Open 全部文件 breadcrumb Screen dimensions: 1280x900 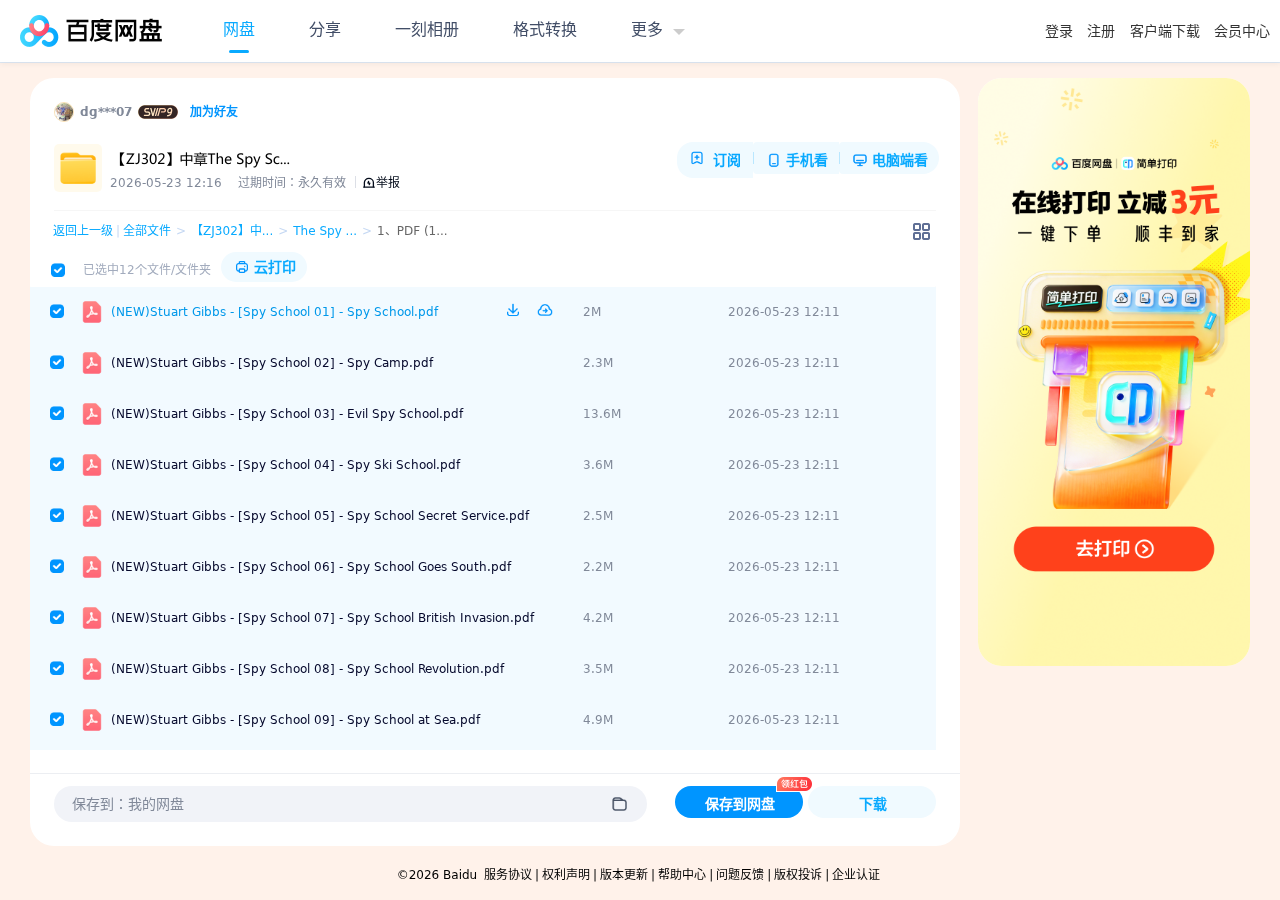pyautogui.click(x=147, y=231)
